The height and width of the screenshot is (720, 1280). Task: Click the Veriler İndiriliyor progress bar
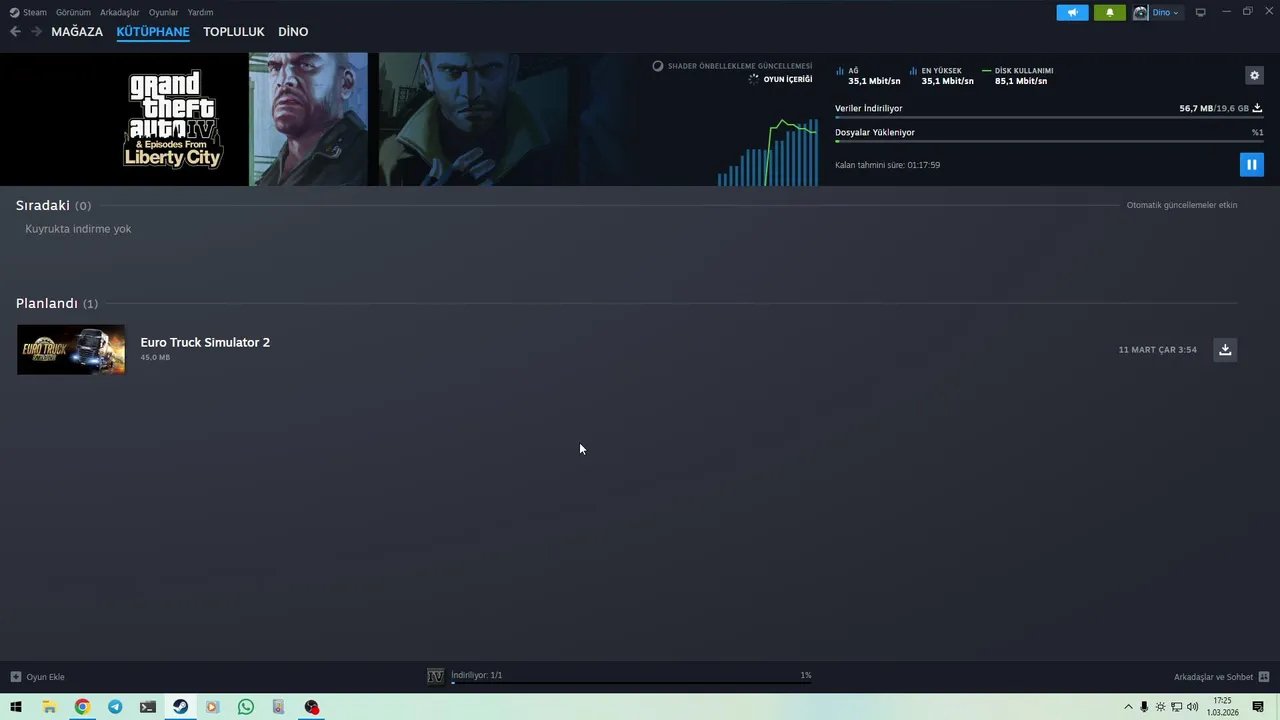[x=1049, y=118]
